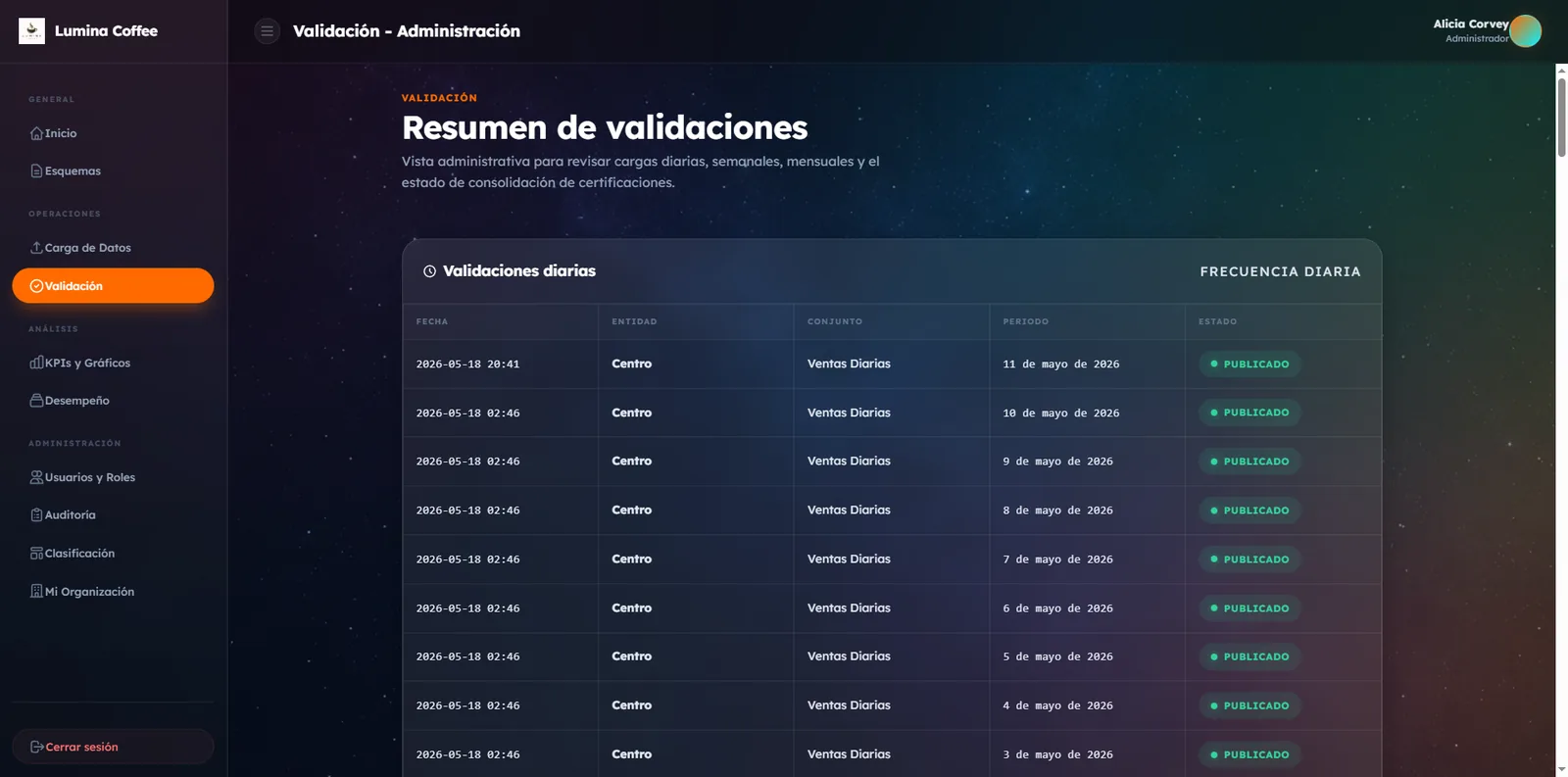Click the FECHA column header
This screenshot has height=777, width=1568.
(x=432, y=321)
